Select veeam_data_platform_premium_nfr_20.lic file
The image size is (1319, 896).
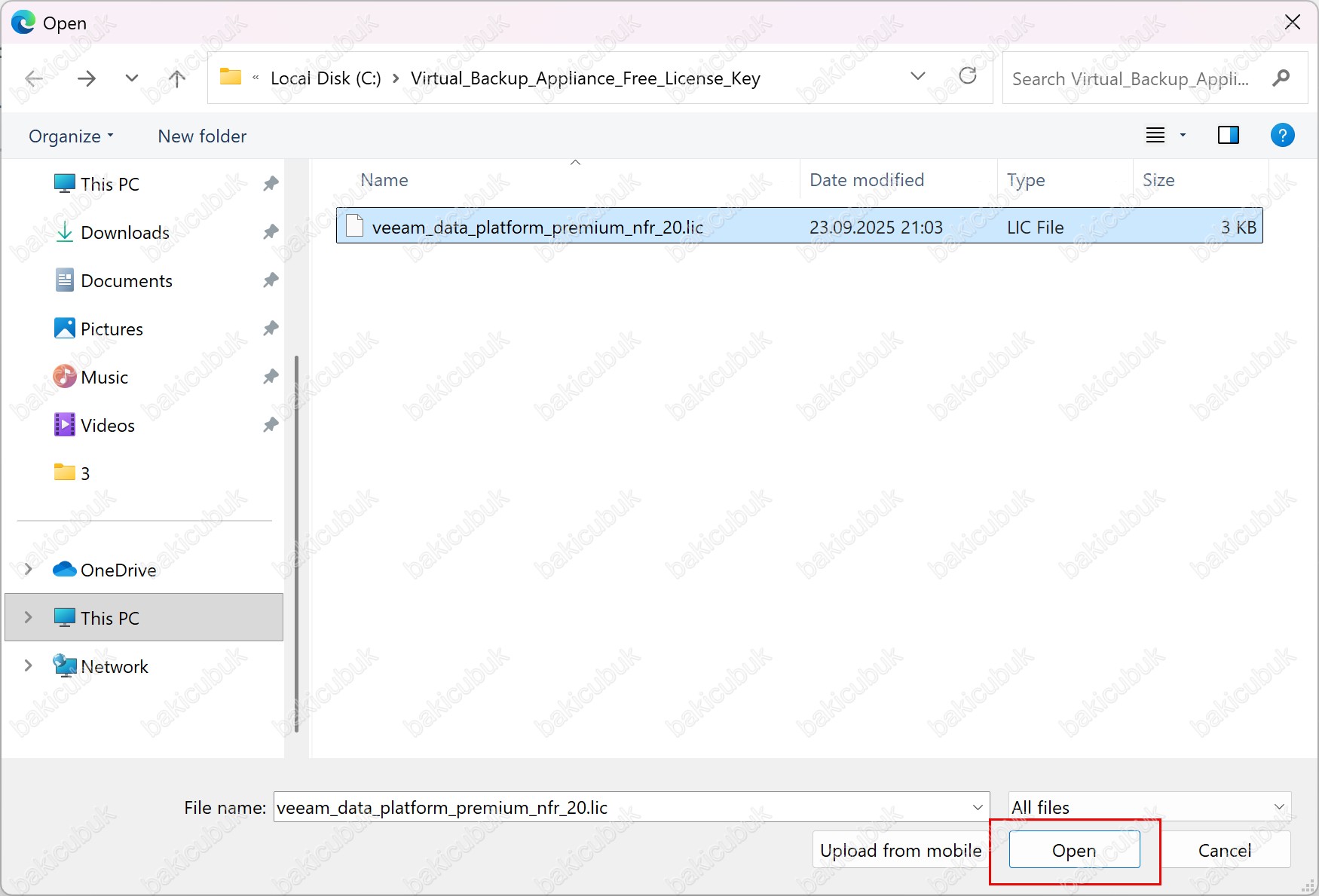point(799,226)
